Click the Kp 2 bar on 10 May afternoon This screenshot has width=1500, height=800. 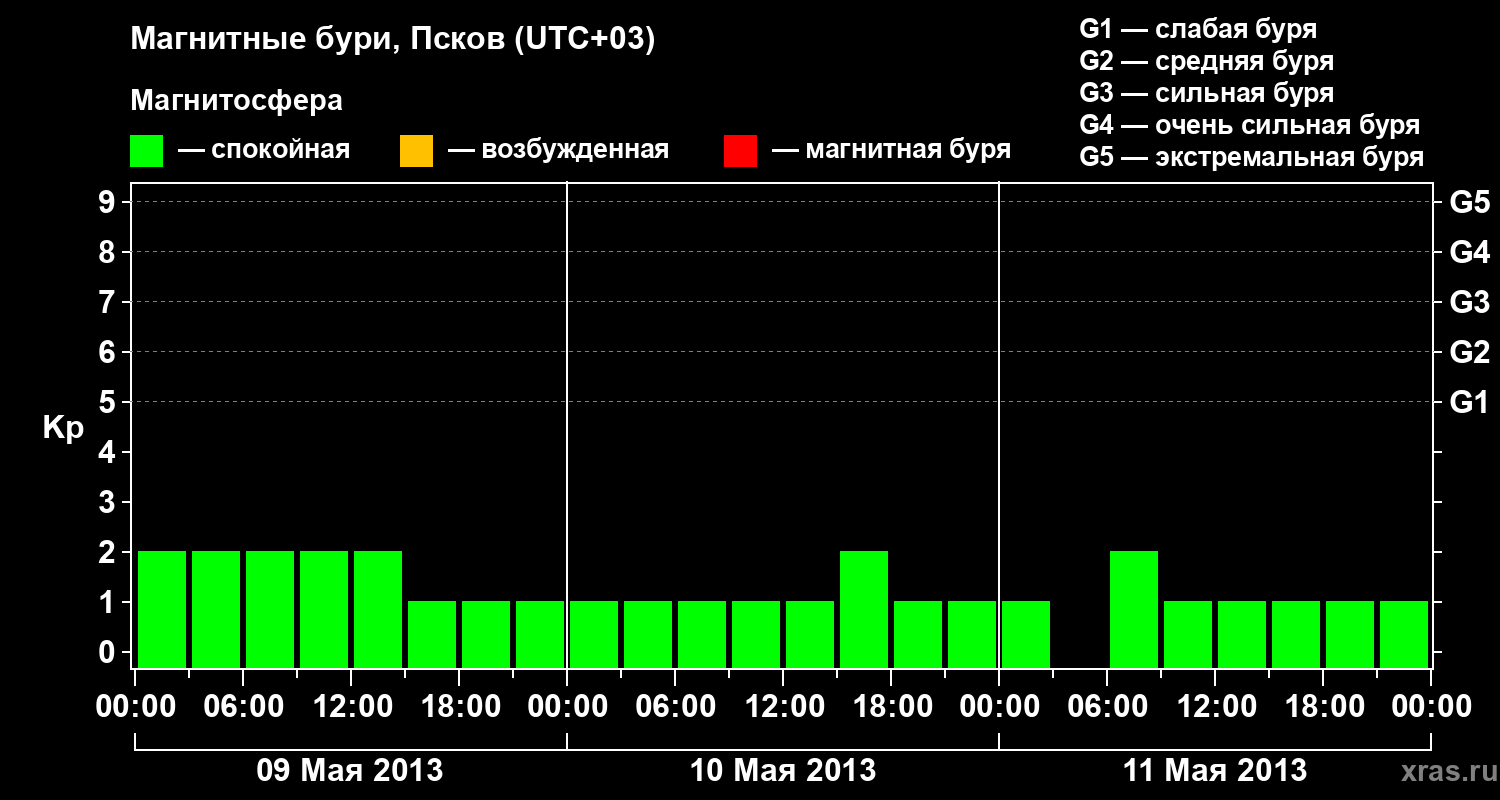point(864,609)
